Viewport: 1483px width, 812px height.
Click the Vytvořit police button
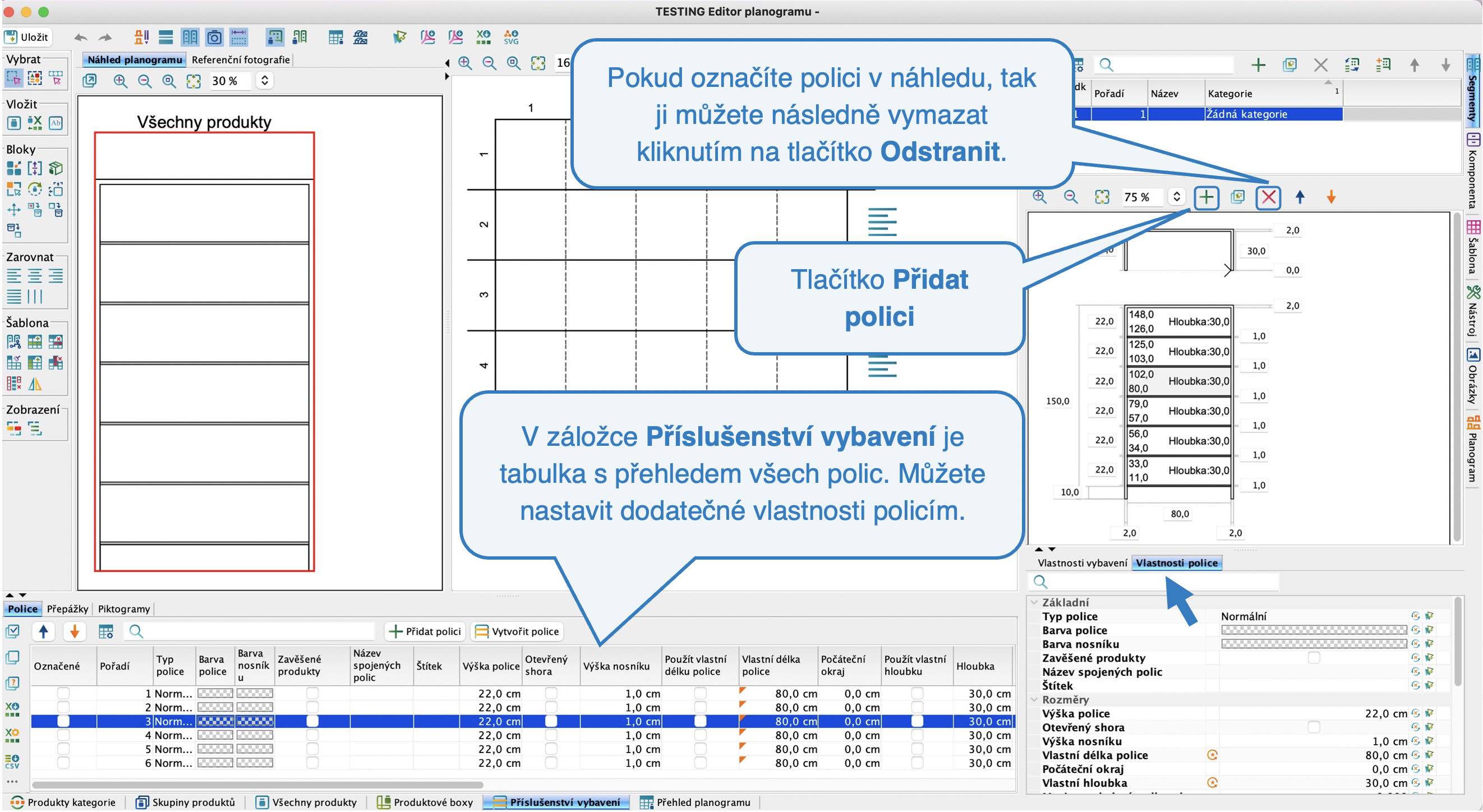[517, 632]
